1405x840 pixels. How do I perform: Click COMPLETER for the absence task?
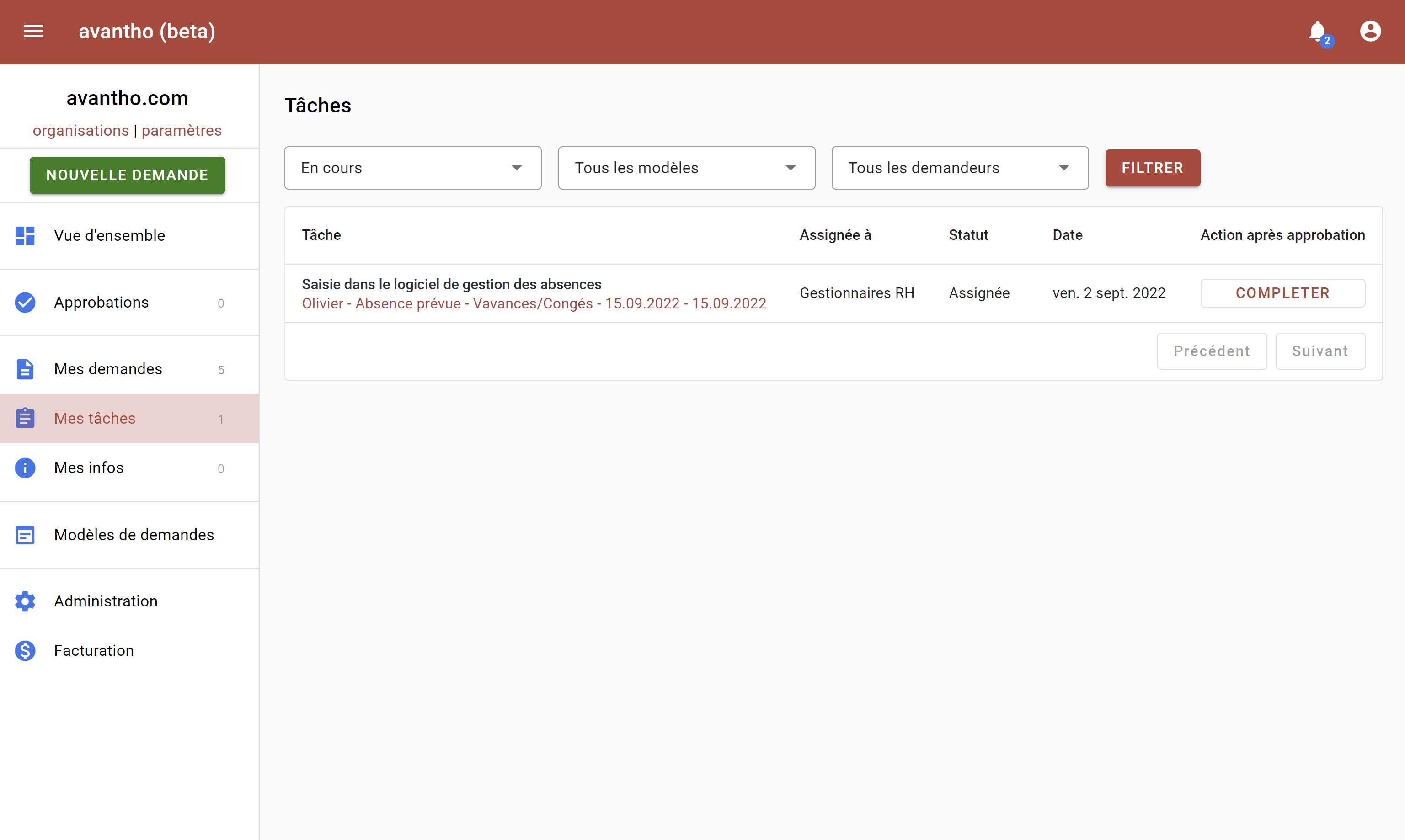[1282, 293]
